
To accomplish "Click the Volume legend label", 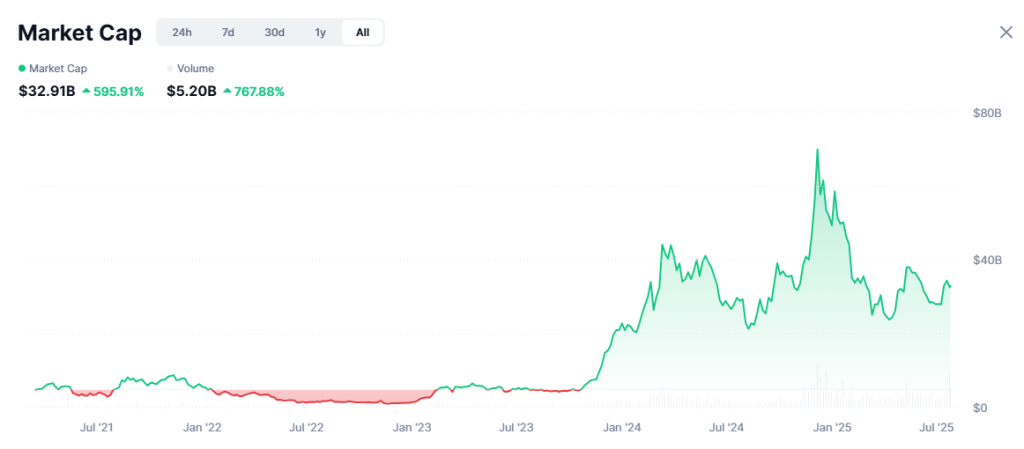I will click(x=196, y=69).
